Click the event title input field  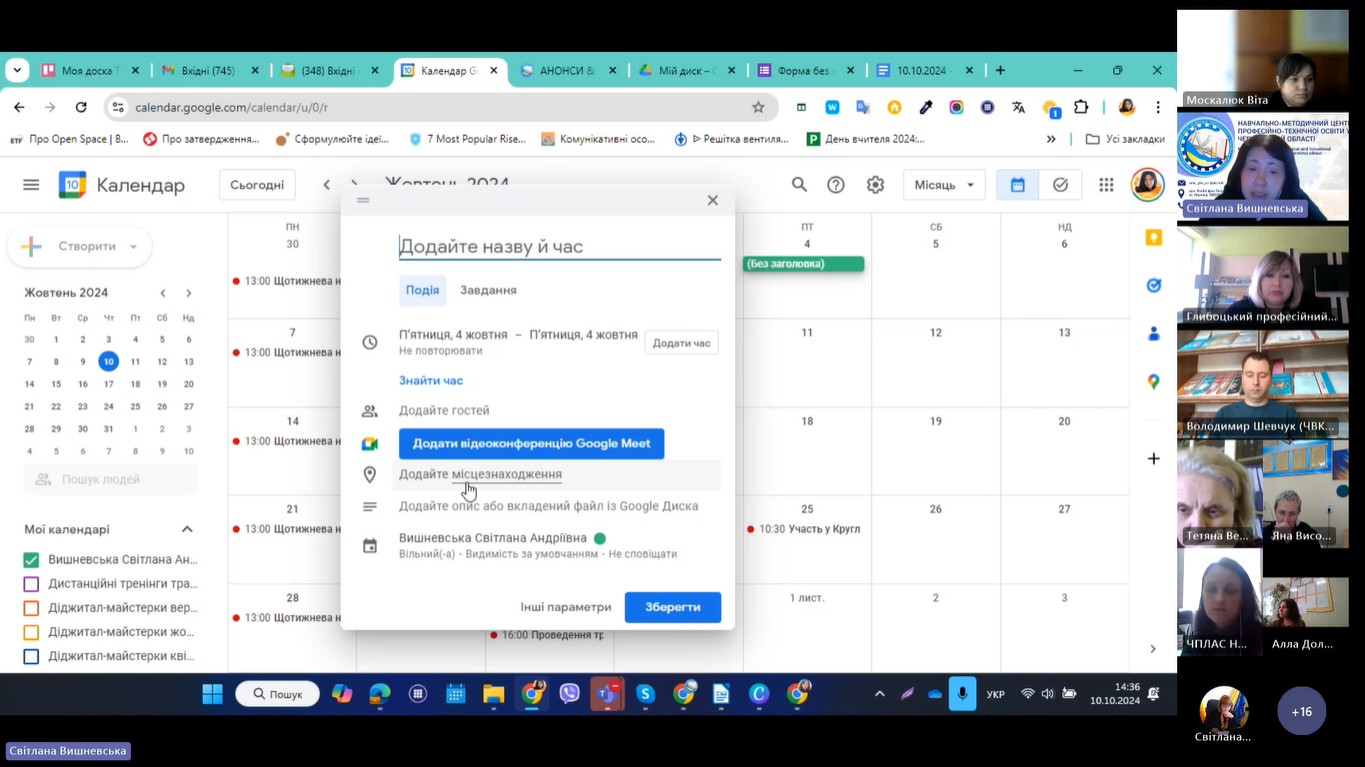tap(558, 246)
